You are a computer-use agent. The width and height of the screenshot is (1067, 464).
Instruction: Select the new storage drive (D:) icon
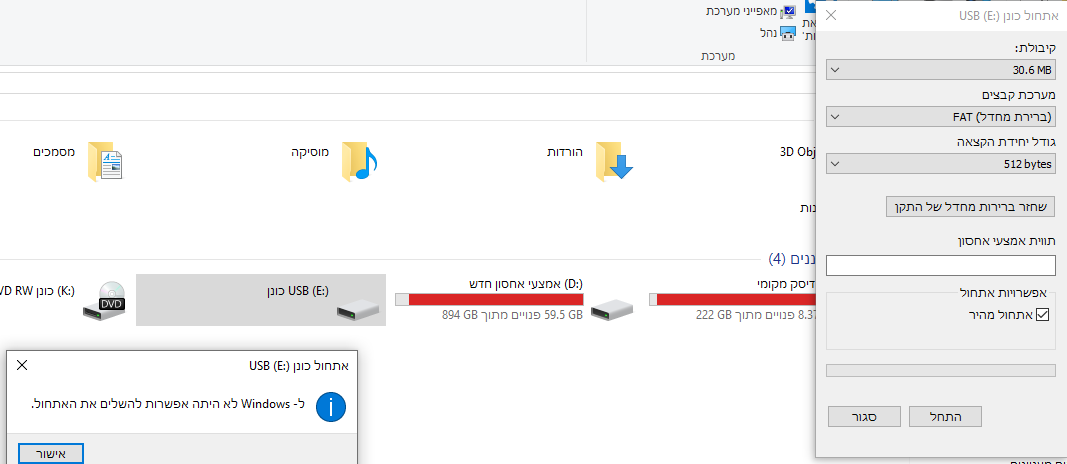point(613,311)
